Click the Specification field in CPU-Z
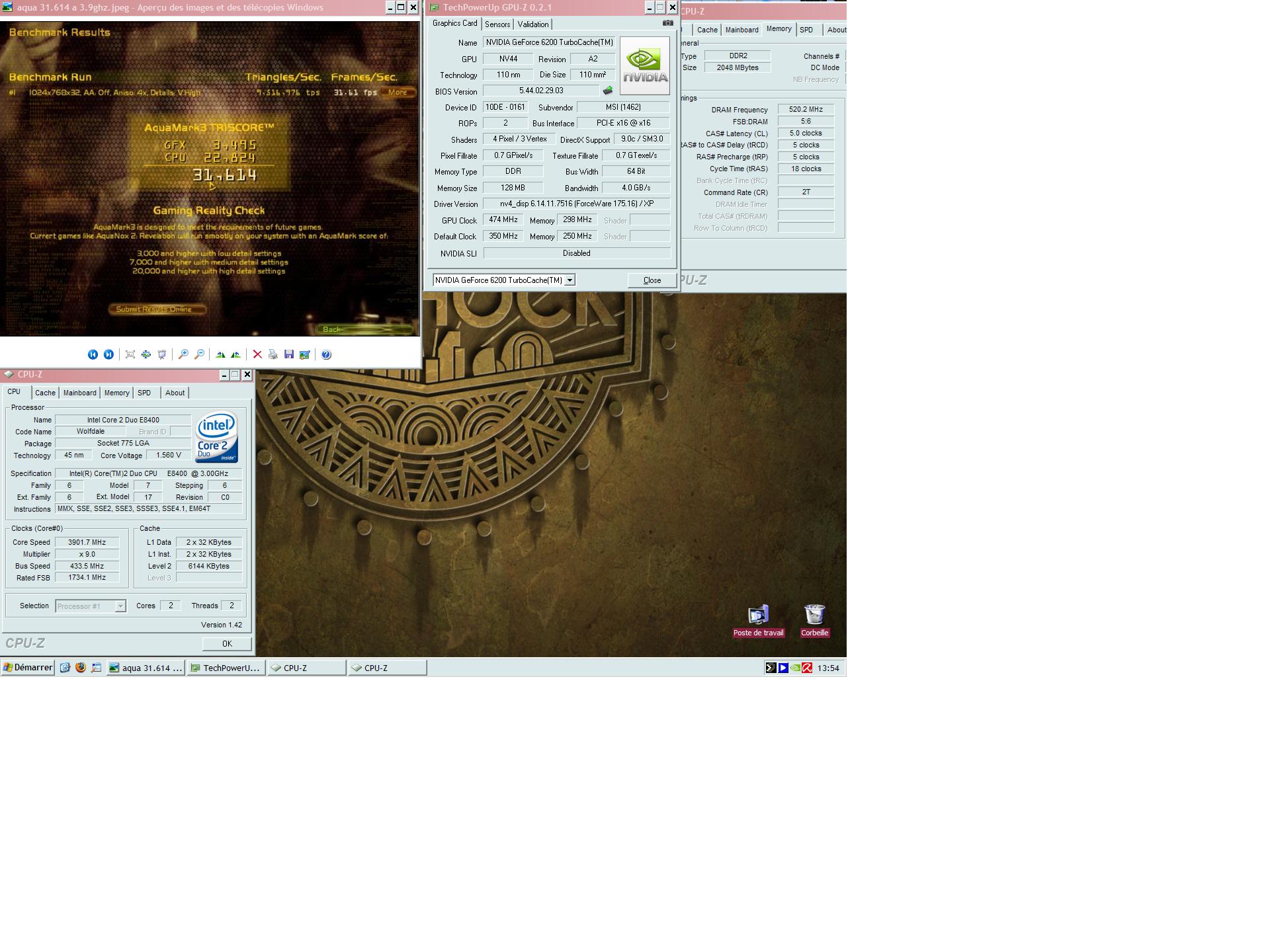 pos(149,473)
